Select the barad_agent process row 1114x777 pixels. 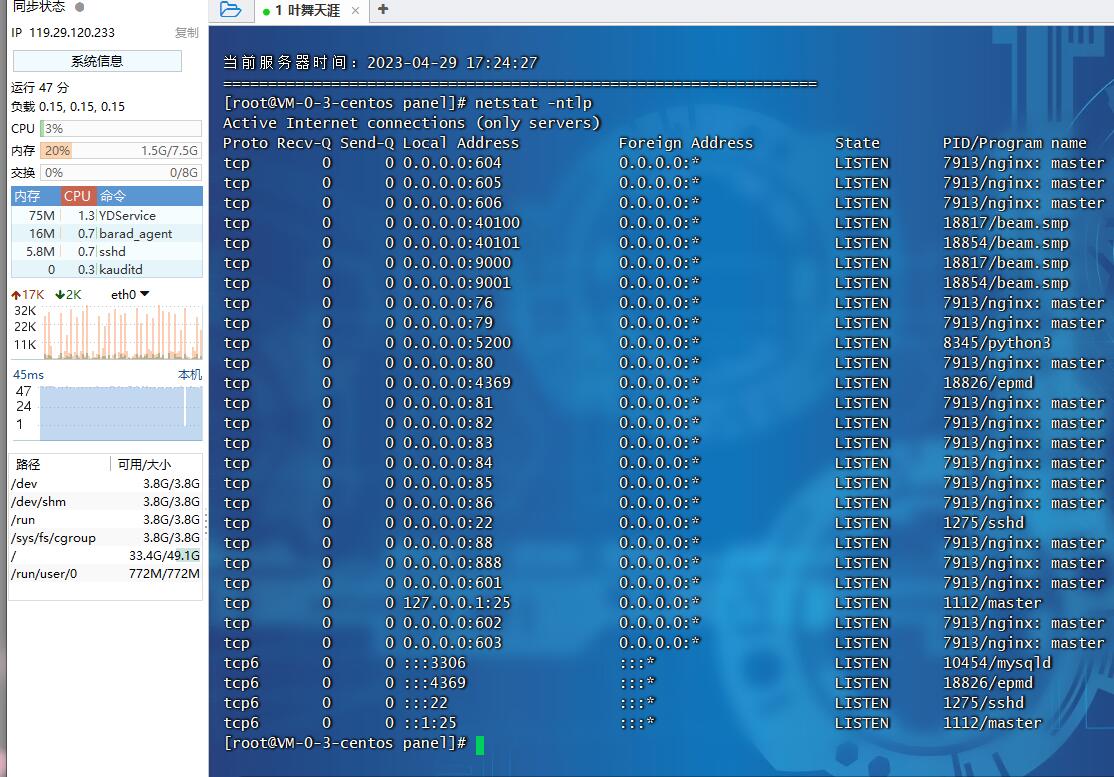coord(107,234)
